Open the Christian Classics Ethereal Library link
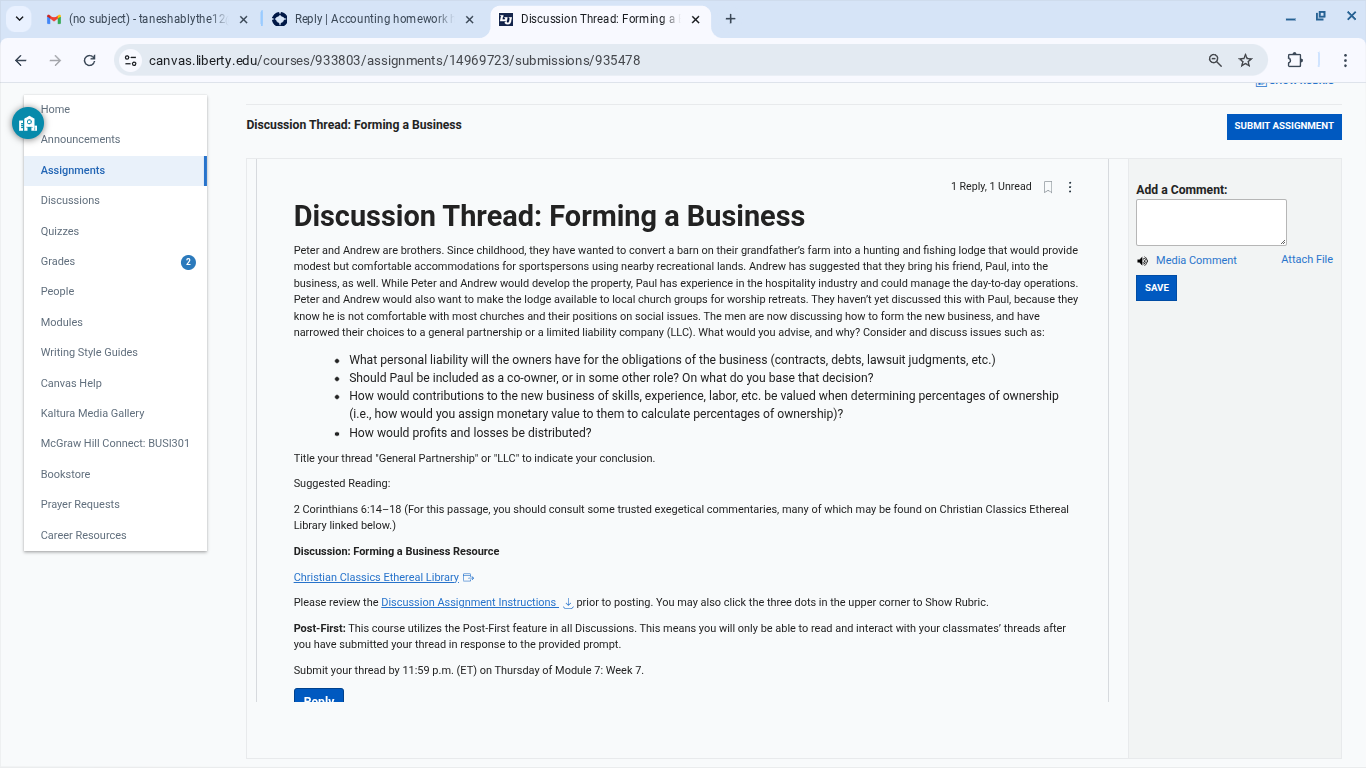The width and height of the screenshot is (1366, 768). (x=376, y=577)
